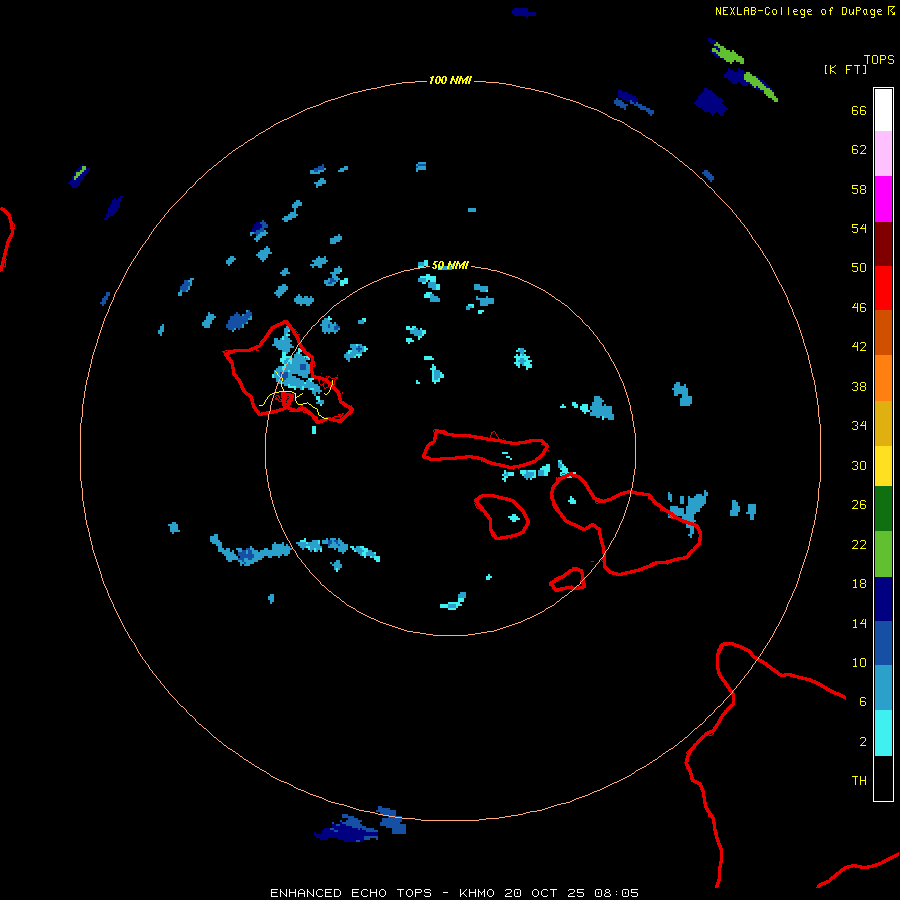Click the legend value "34"

tap(859, 426)
